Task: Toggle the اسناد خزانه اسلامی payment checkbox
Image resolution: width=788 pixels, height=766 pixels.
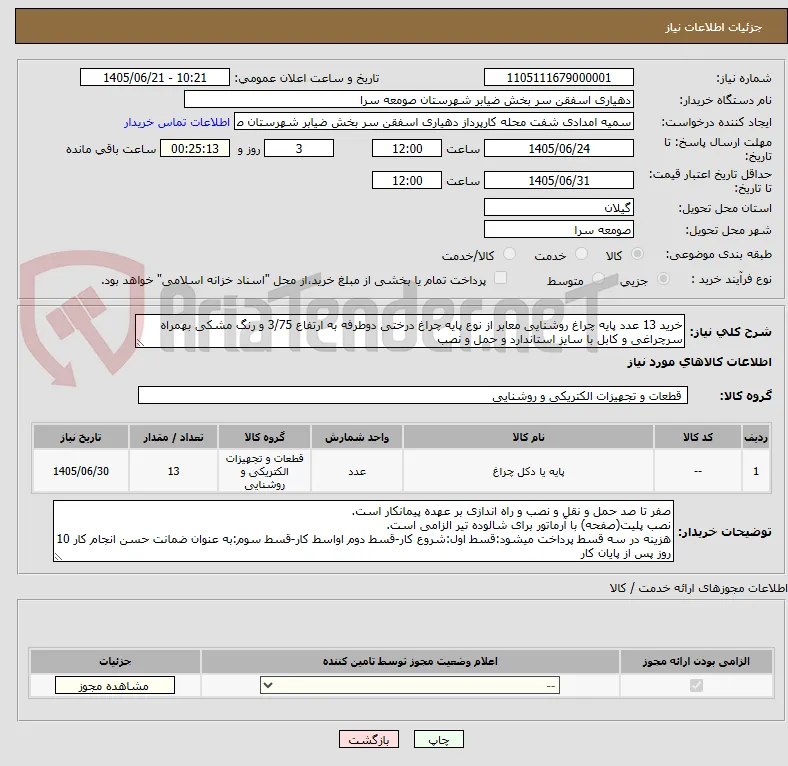Action: [501, 278]
